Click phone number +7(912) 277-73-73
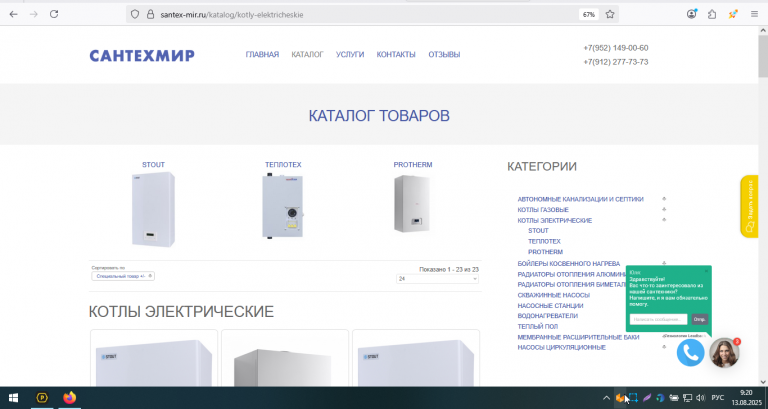 coord(616,62)
